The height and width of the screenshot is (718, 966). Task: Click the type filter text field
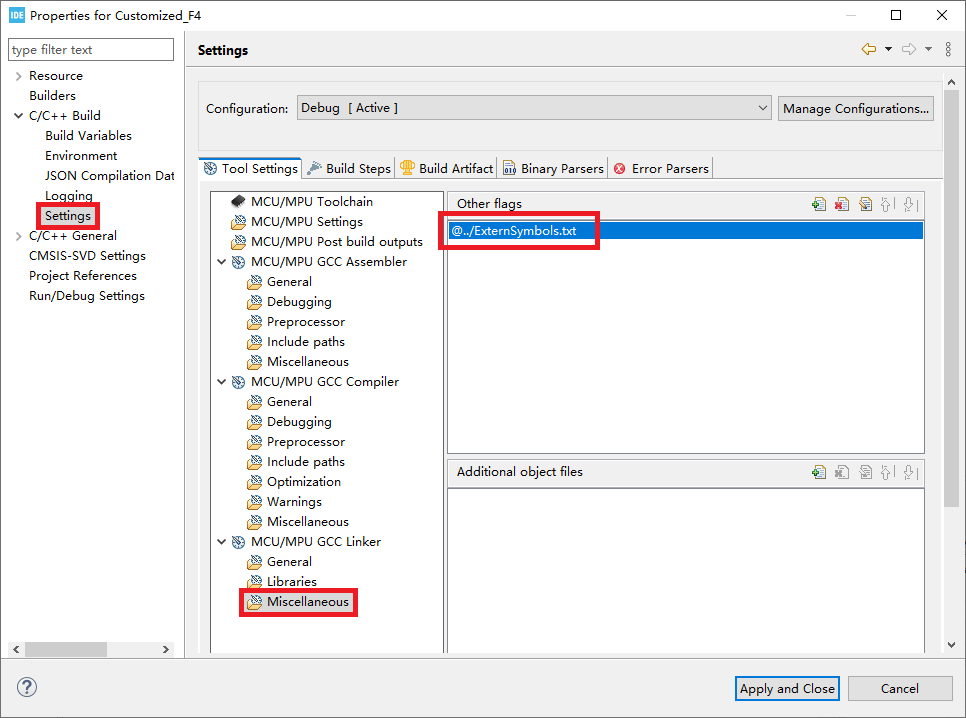coord(90,50)
